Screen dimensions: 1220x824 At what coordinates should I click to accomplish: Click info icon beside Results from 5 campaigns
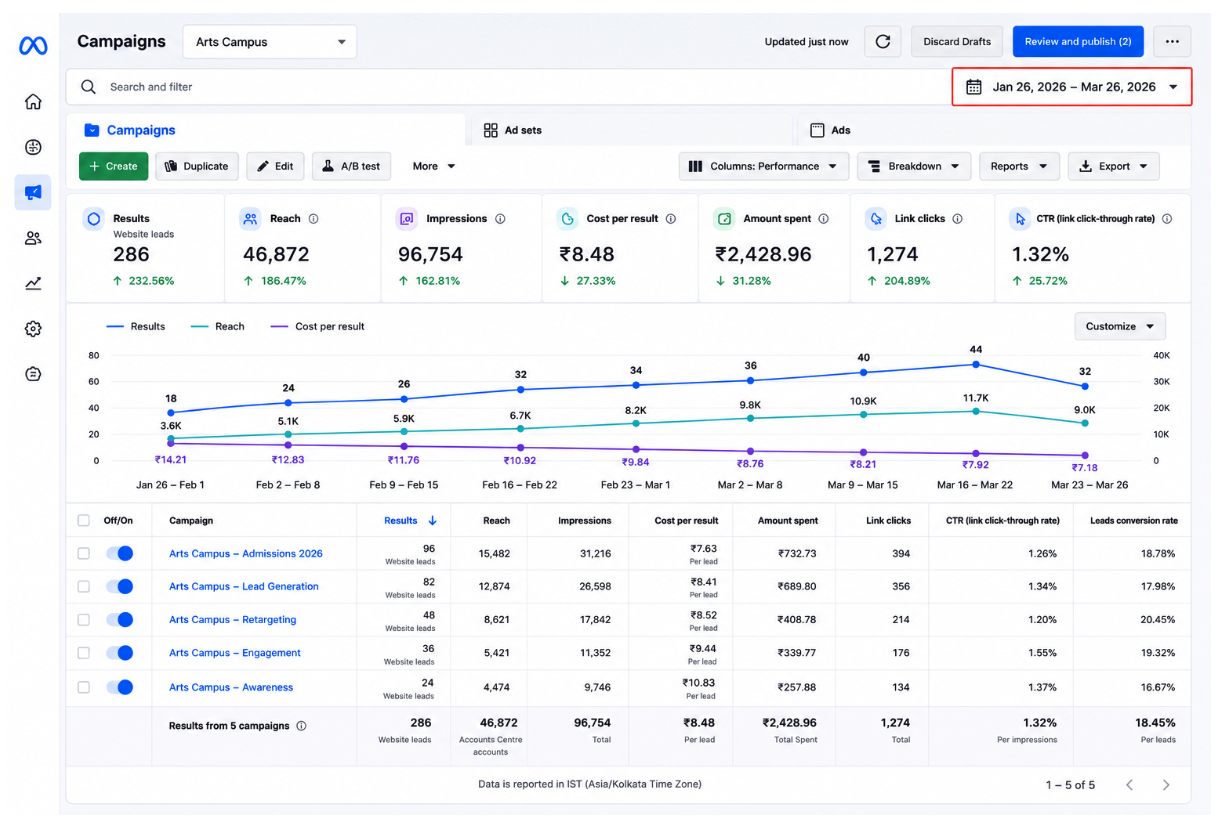tap(301, 726)
